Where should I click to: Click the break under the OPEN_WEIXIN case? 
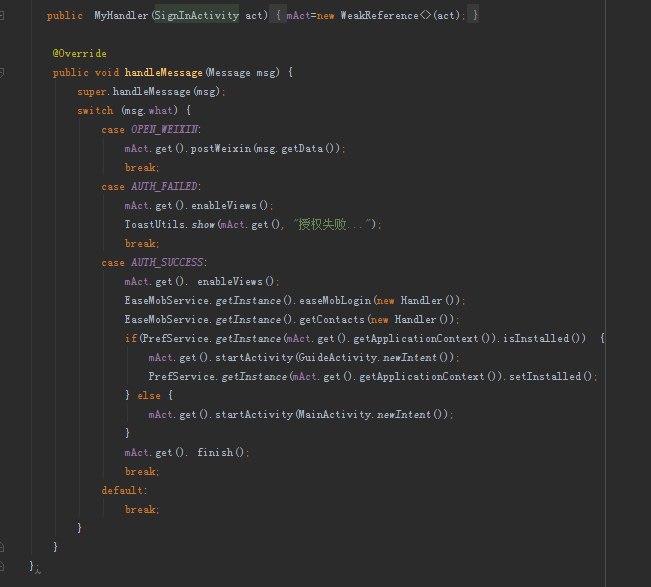(142, 168)
